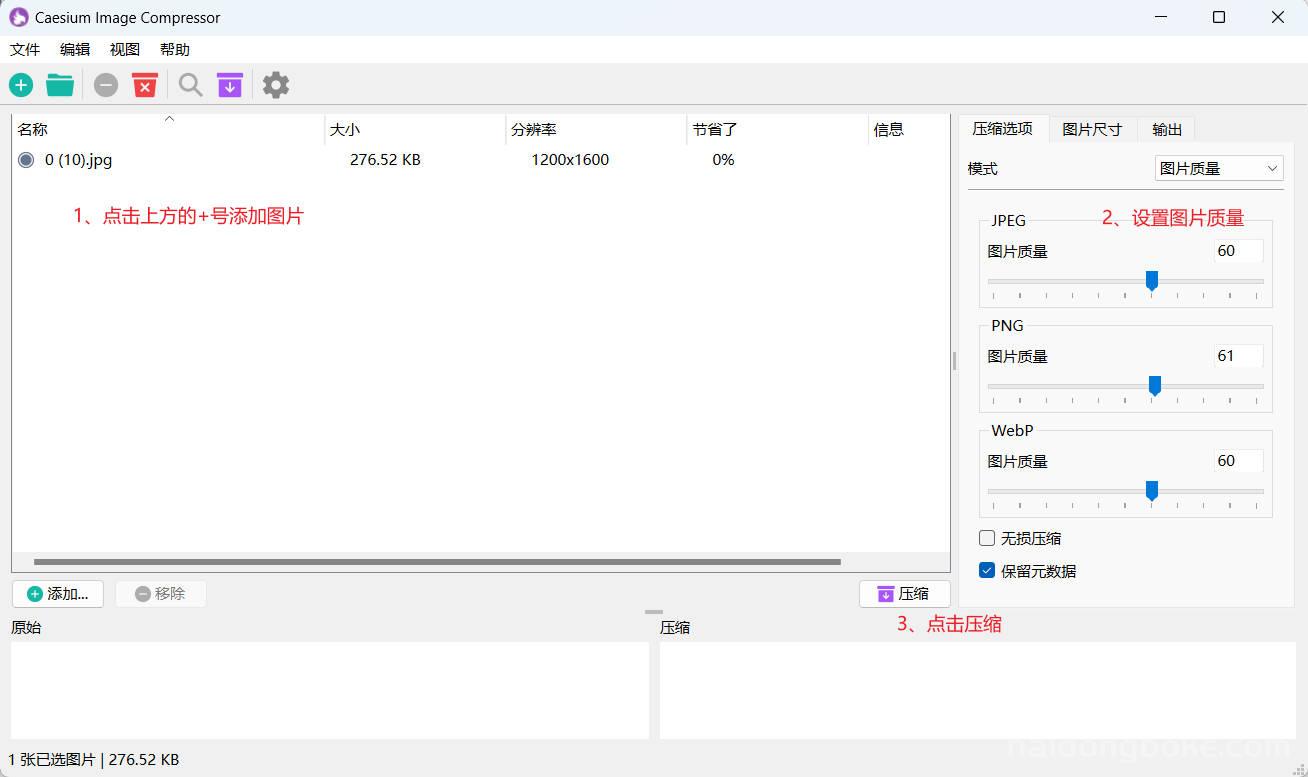The height and width of the screenshot is (777, 1308).
Task: Click the 移除 button below the list
Action: tap(161, 594)
